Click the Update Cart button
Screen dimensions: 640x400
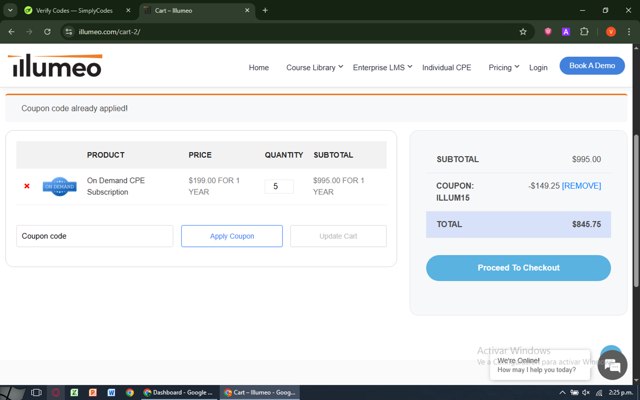click(338, 236)
